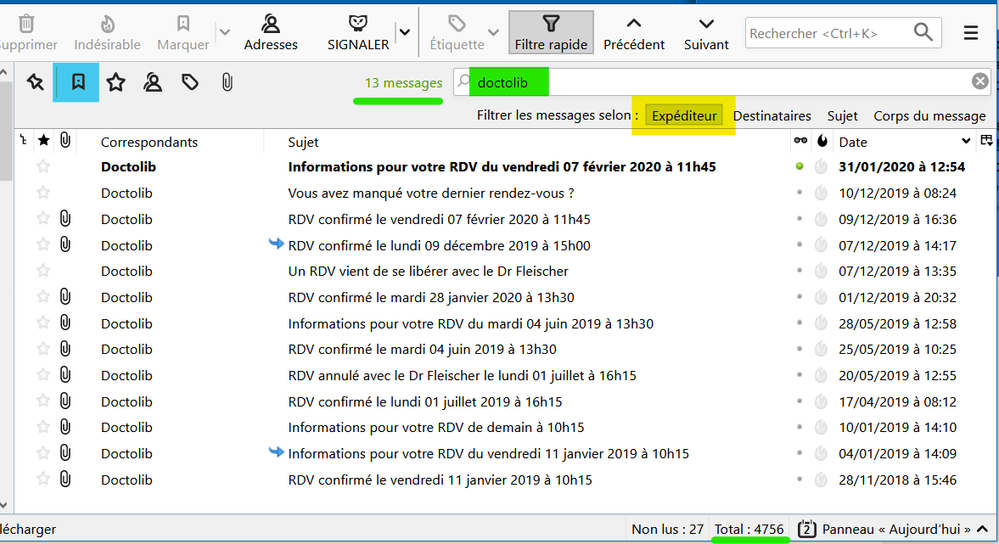Click the Non lus : 27 status
This screenshot has height=544, width=999.
click(x=667, y=529)
